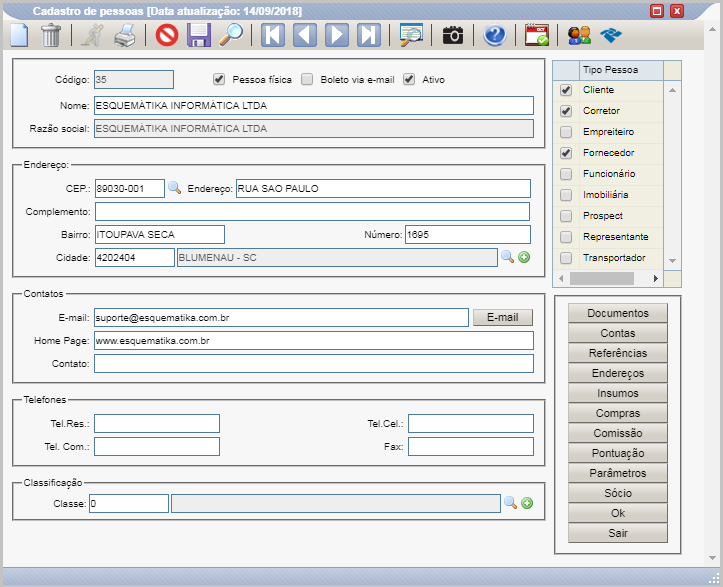Check Funcionário in Tipo Pessoa list
Image resolution: width=723 pixels, height=587 pixels.
pyautogui.click(x=566, y=174)
